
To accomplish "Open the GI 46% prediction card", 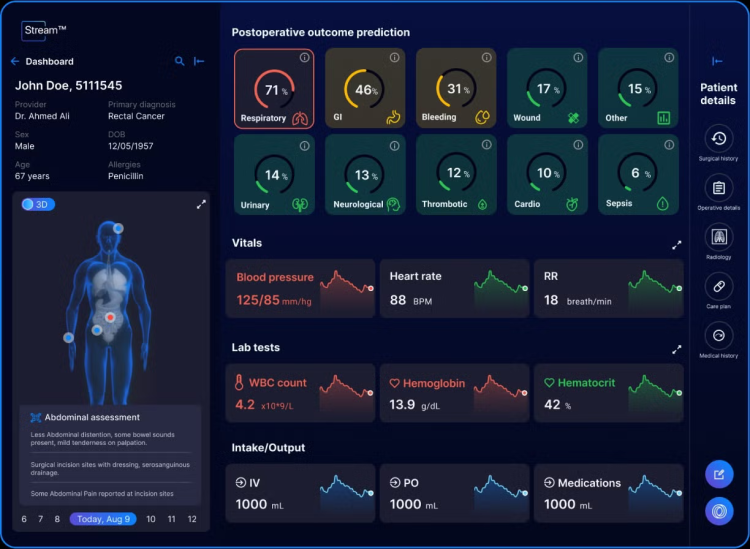I will point(365,88).
